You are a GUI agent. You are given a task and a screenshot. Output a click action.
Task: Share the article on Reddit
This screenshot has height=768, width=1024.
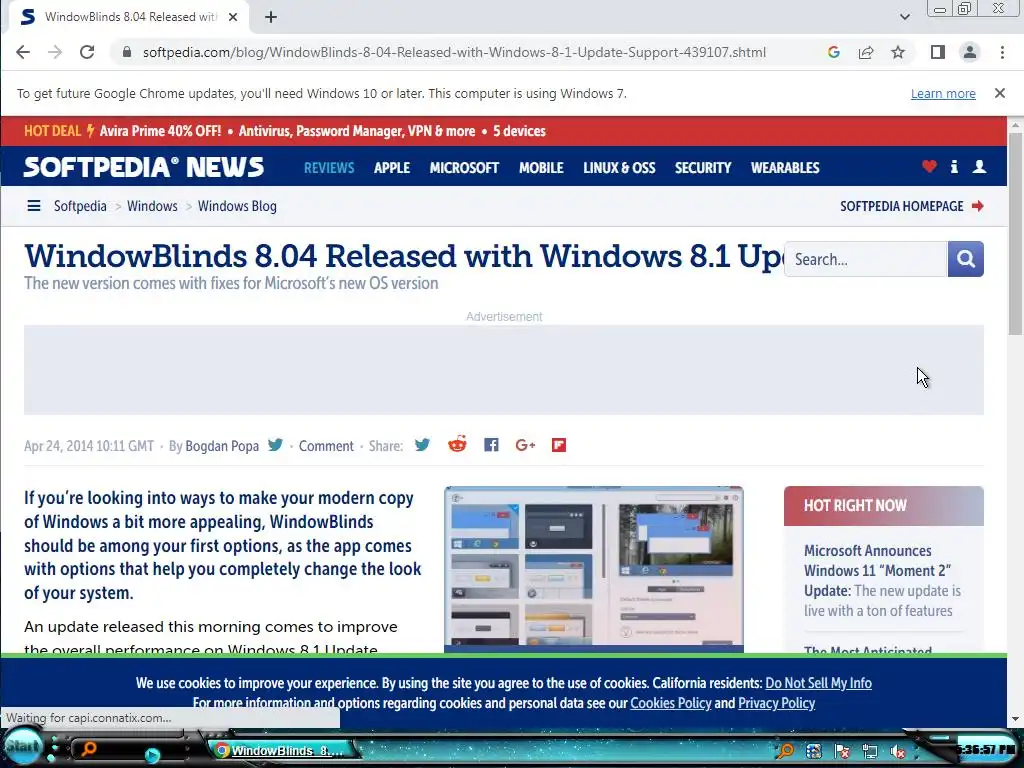point(457,445)
